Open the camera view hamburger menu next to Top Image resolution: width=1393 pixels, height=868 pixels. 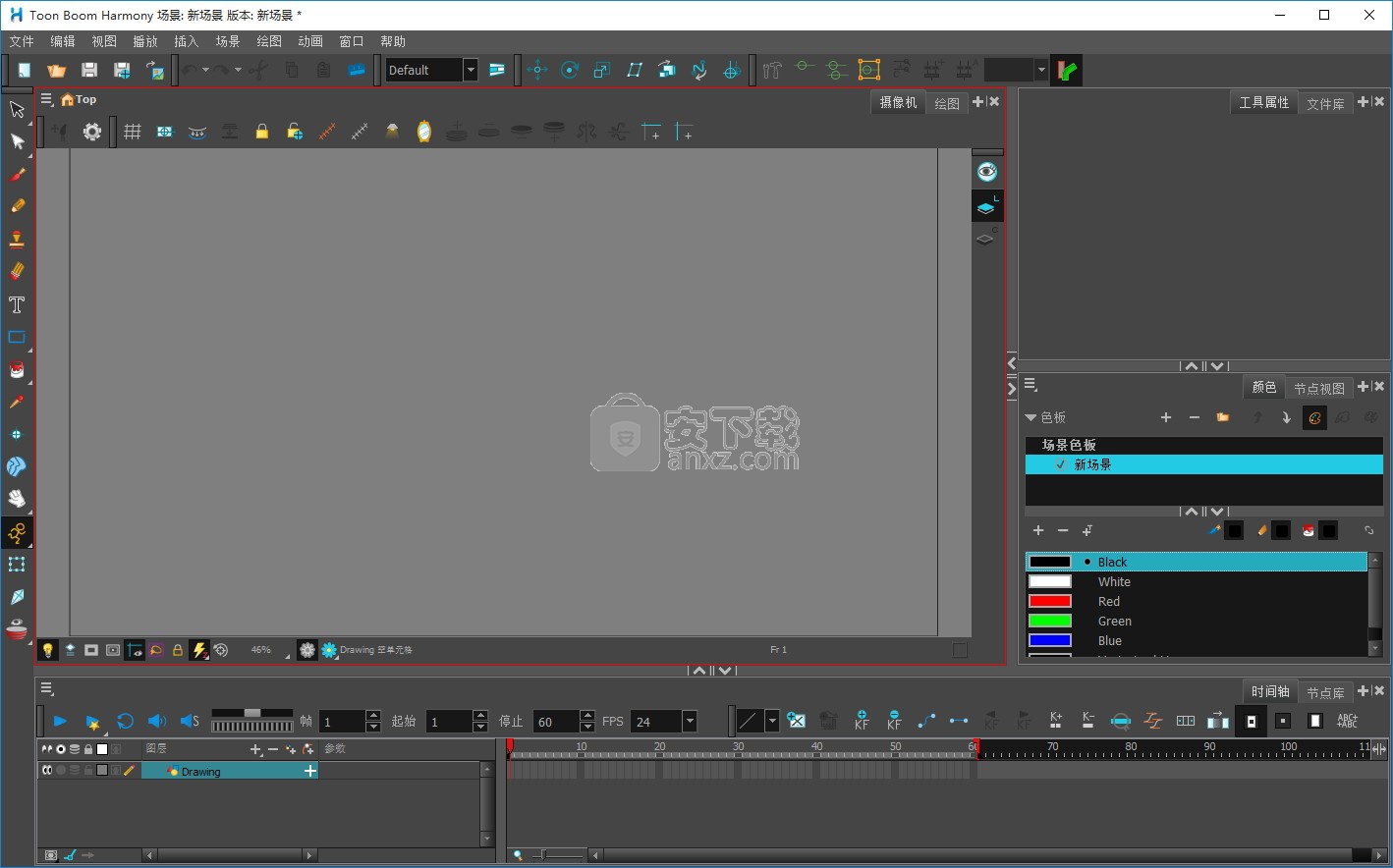point(46,99)
